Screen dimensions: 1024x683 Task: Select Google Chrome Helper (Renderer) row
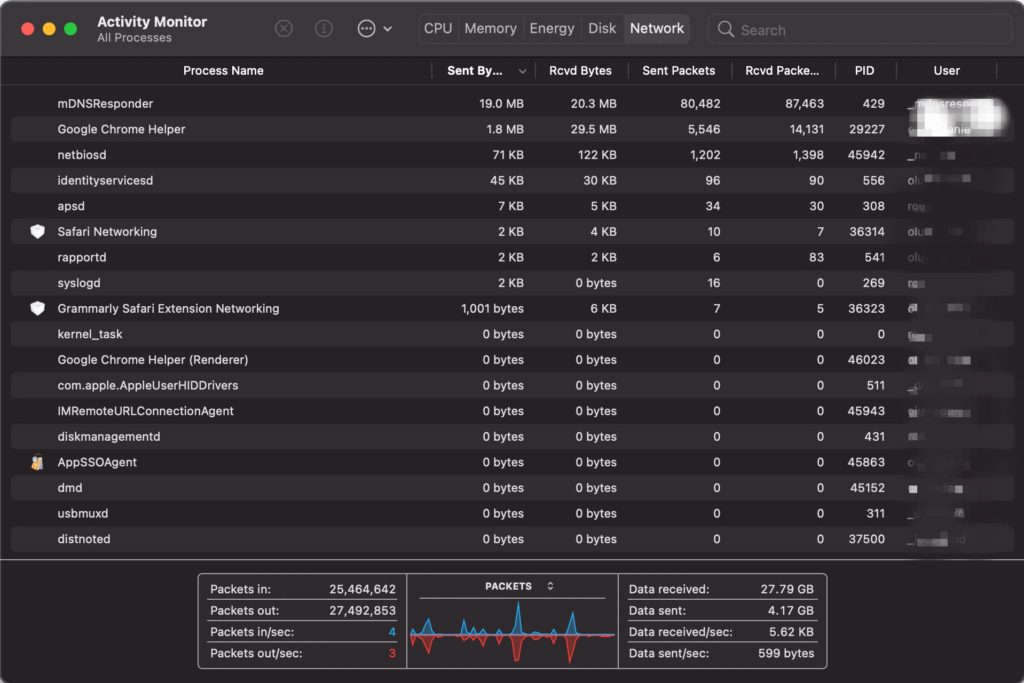tap(512, 360)
